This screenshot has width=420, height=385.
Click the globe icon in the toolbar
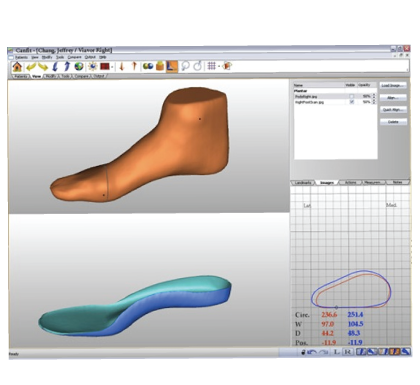pyautogui.click(x=79, y=66)
